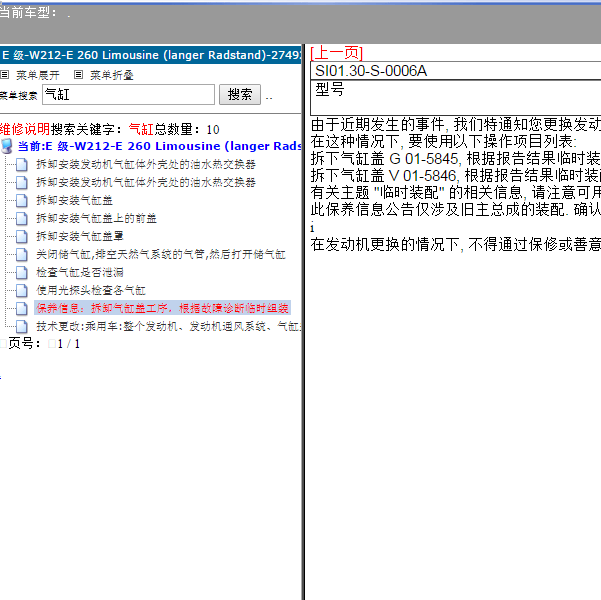Open 技术更改:乘用车:整个发动机 entry

[169, 326]
